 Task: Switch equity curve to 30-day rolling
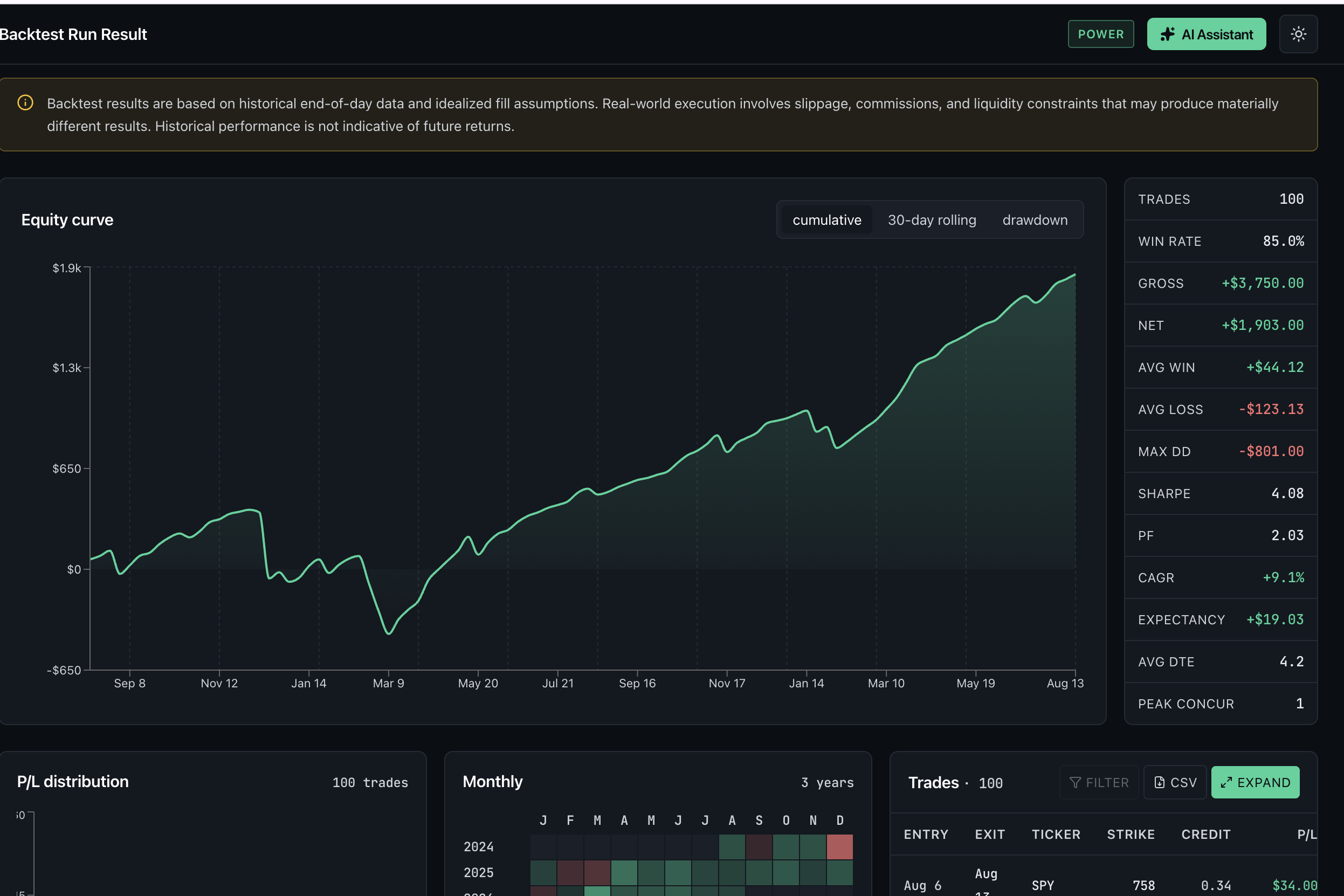[x=932, y=220]
